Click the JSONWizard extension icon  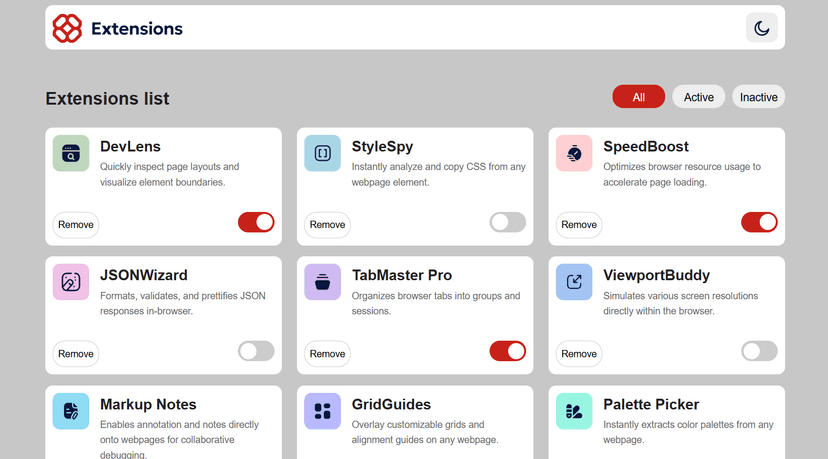point(71,282)
